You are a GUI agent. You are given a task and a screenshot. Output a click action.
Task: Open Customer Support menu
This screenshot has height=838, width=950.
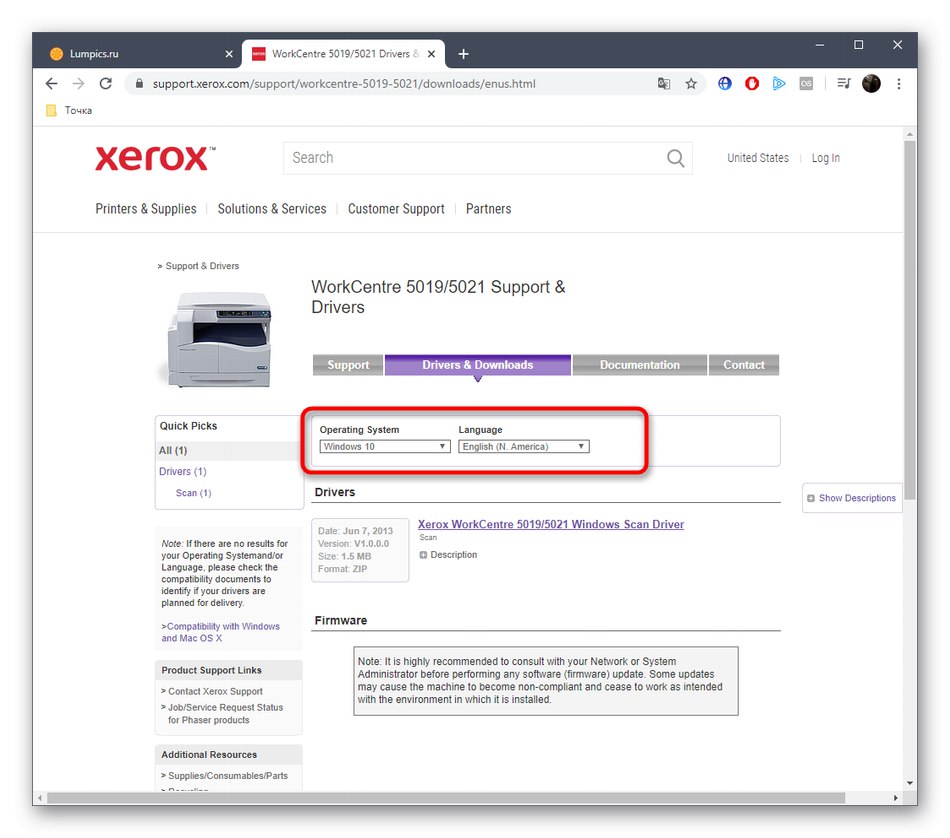pyautogui.click(x=396, y=209)
